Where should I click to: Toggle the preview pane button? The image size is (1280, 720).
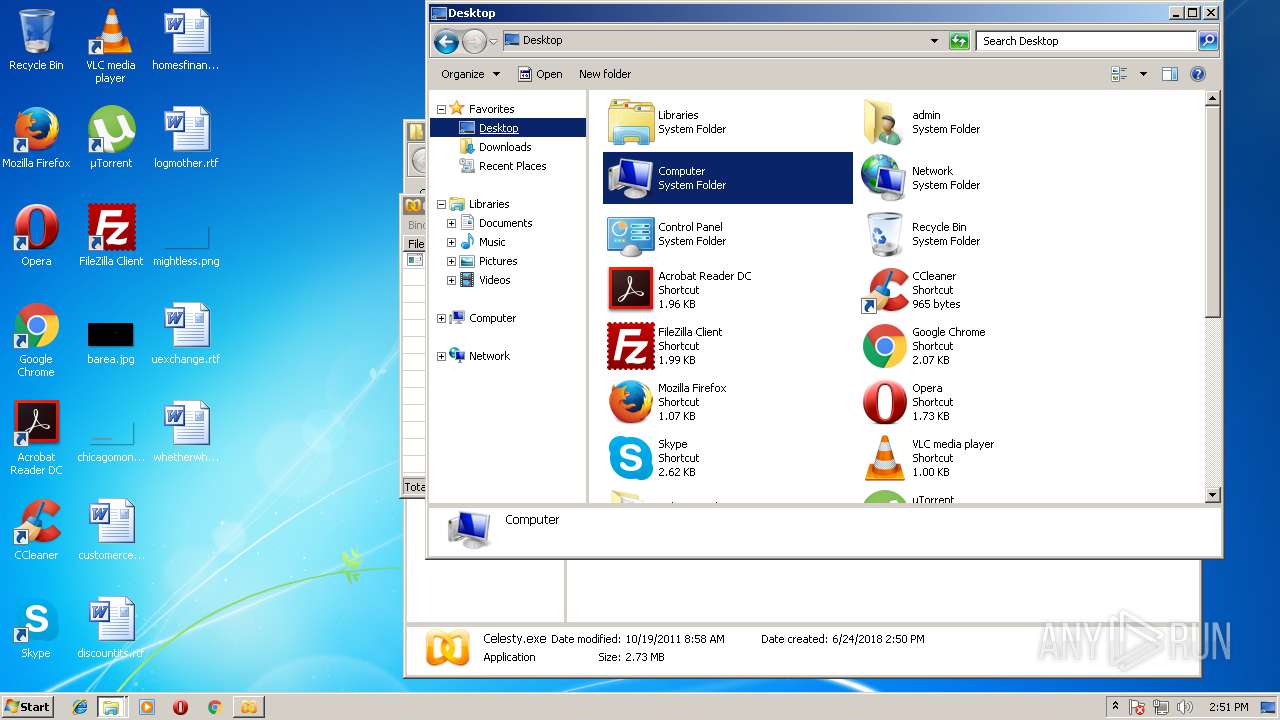click(1170, 74)
